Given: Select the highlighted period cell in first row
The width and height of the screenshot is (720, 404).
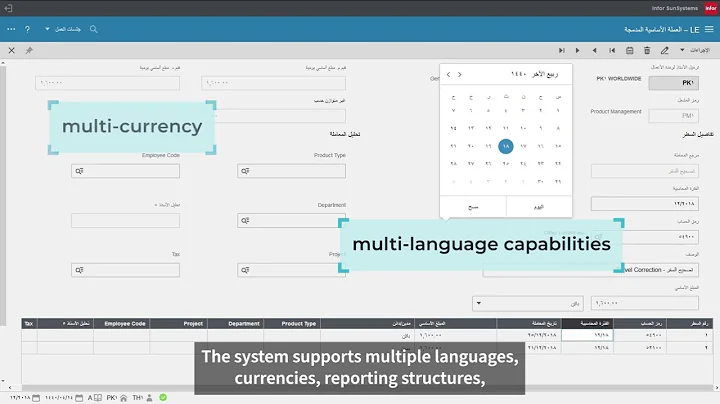Looking at the screenshot, I should (587, 336).
